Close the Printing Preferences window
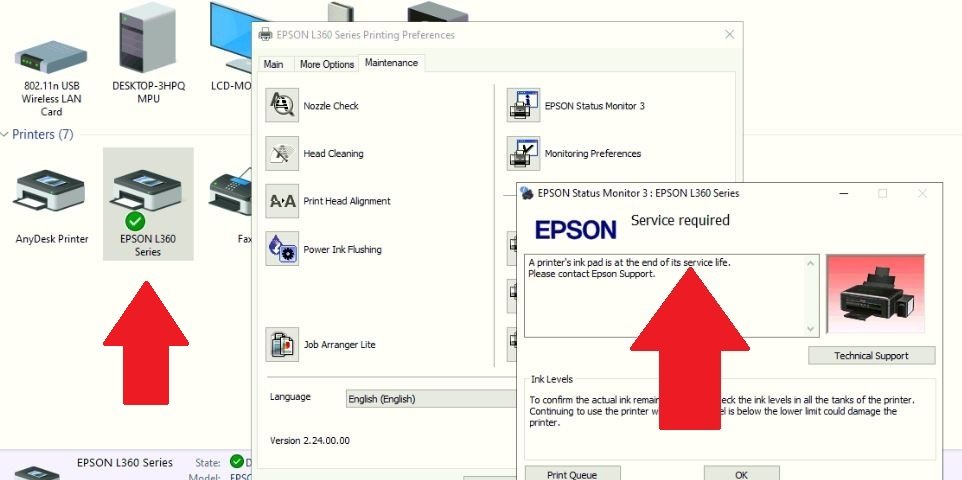 click(729, 34)
